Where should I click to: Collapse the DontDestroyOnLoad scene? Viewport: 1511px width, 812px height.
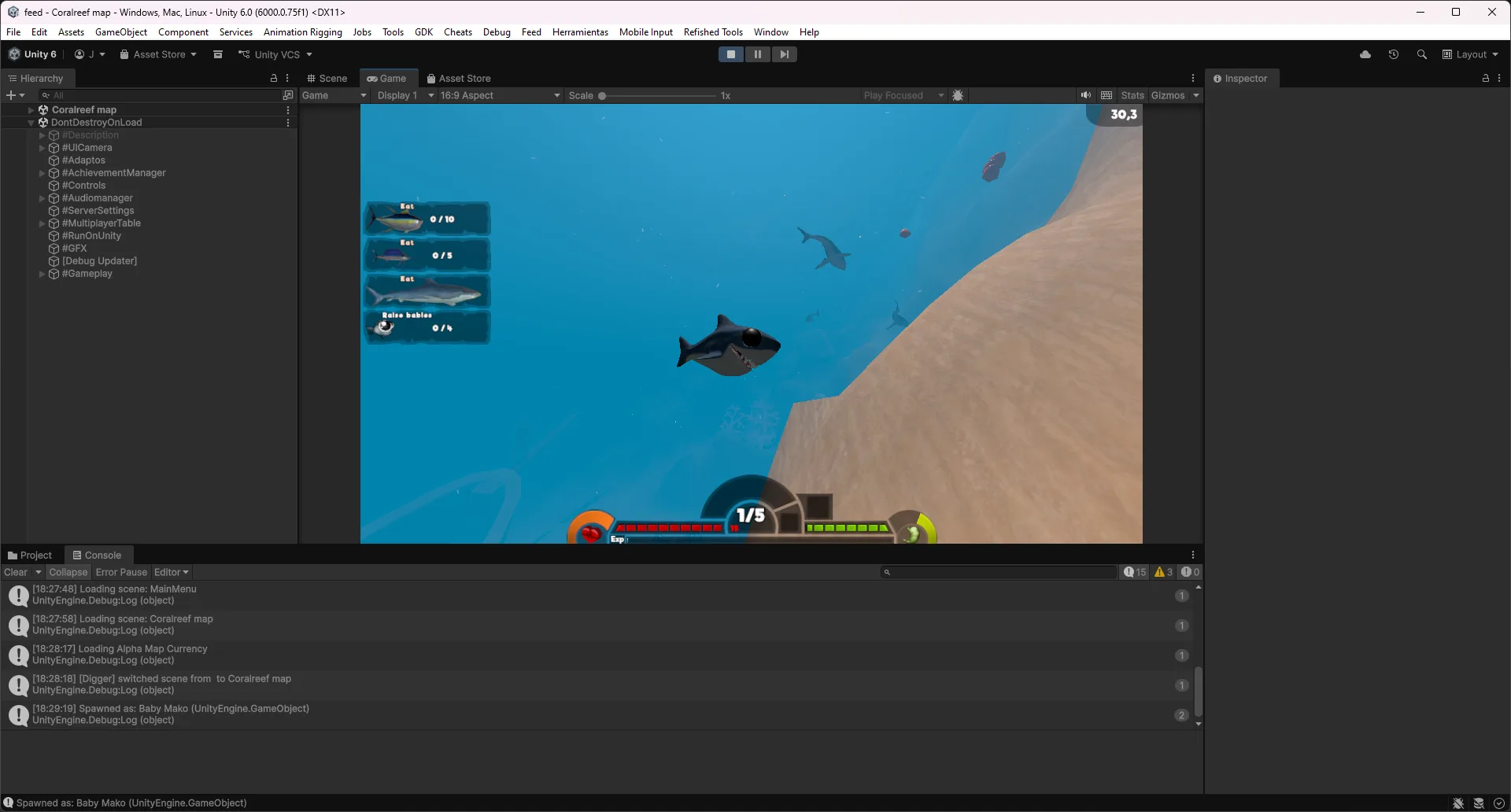[x=31, y=123]
